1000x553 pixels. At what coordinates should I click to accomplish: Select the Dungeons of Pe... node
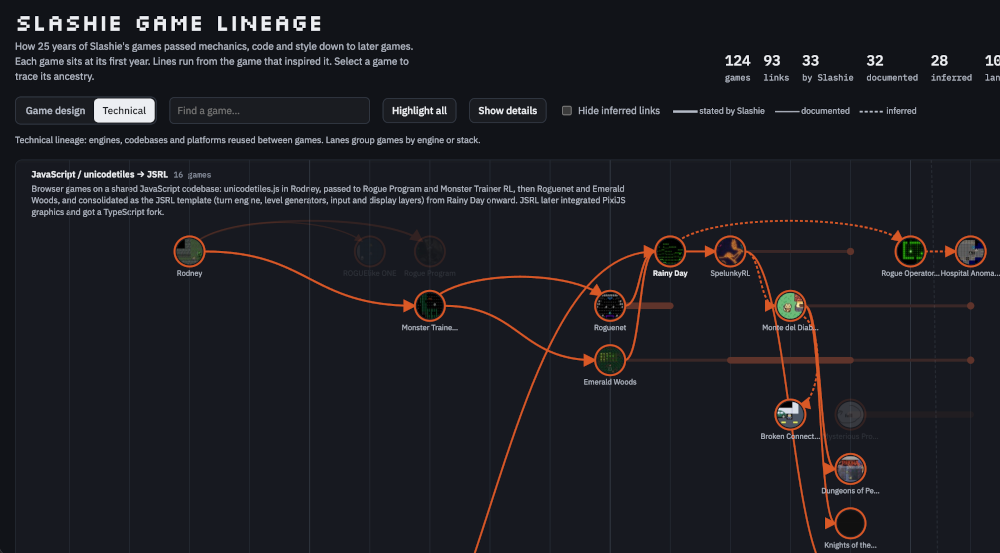click(850, 469)
